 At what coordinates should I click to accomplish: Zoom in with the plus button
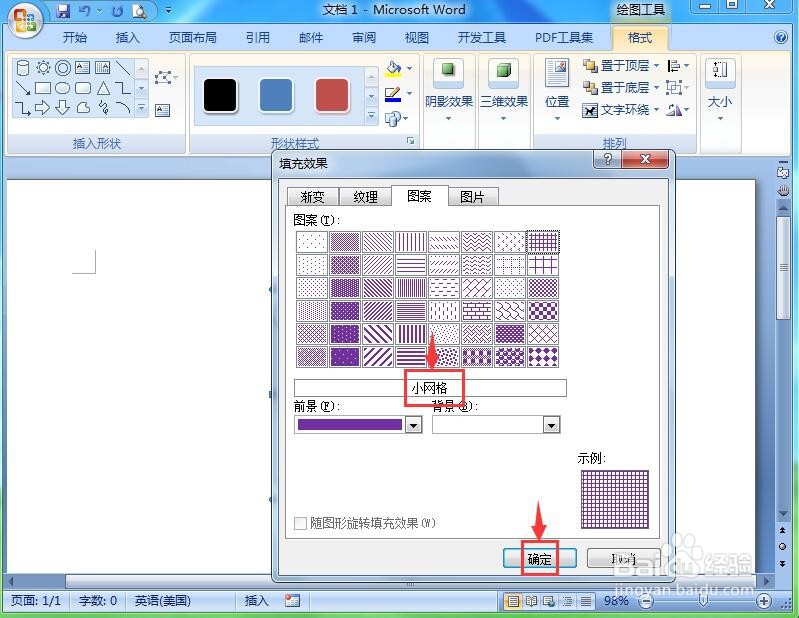pos(763,602)
